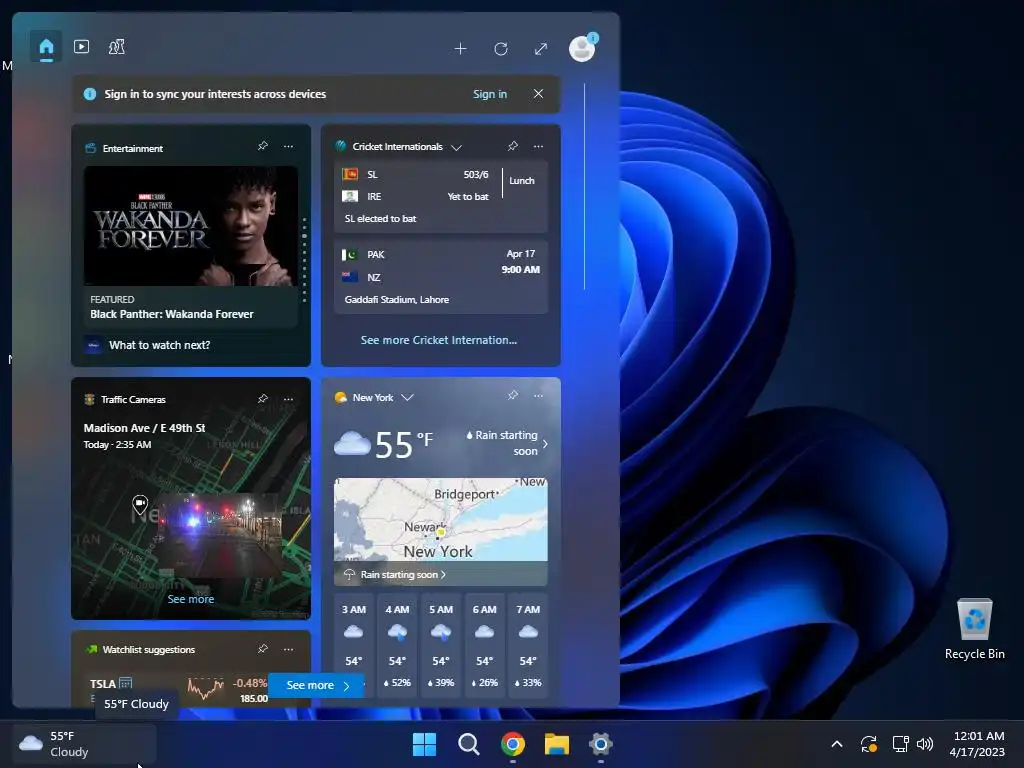Open File Explorer from taskbar
This screenshot has width=1024, height=768.
click(x=556, y=744)
